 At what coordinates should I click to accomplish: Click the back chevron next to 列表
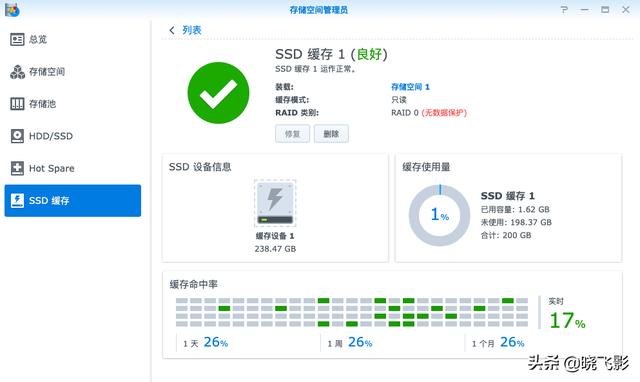tap(172, 30)
